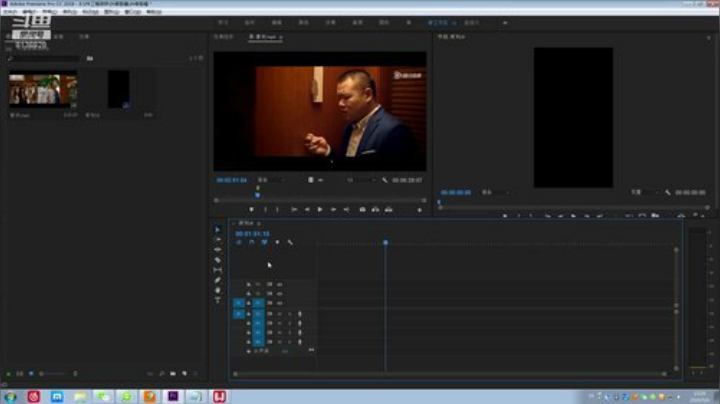Step back one frame in Source monitor
Viewport: 720px width, 404px height.
[307, 209]
